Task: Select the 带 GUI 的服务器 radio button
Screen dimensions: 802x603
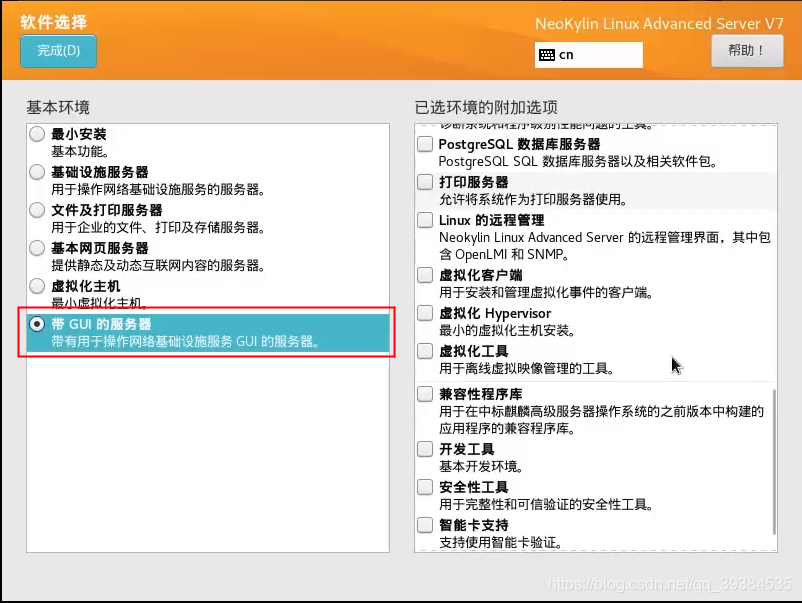Action: click(x=37, y=324)
